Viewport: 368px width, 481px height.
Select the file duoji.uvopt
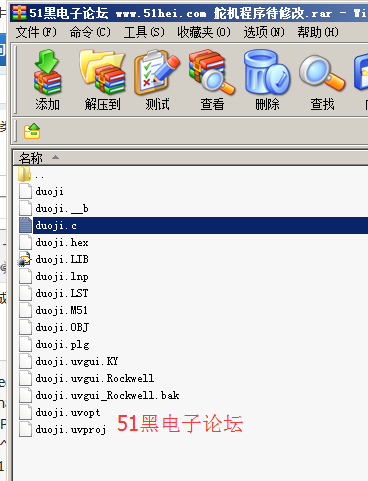point(68,413)
